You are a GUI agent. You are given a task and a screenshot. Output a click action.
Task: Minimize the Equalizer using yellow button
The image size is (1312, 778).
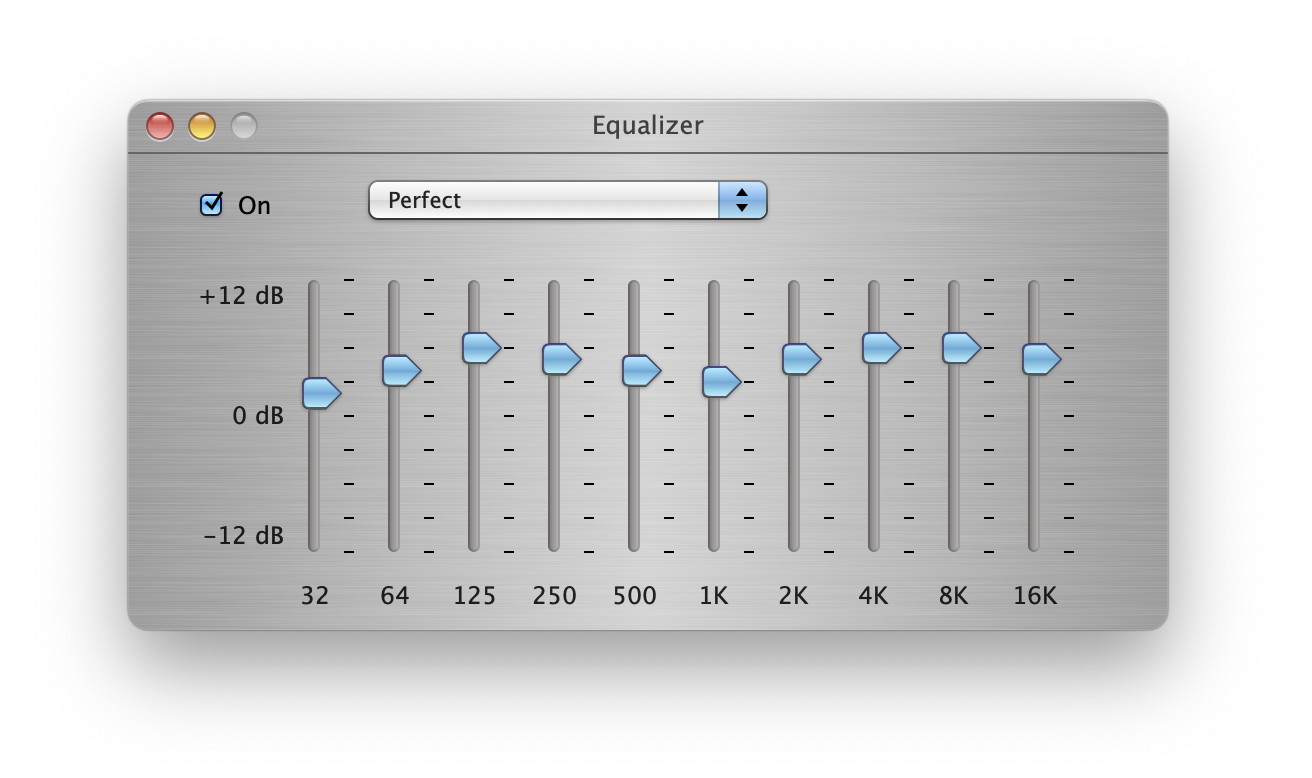click(x=202, y=126)
